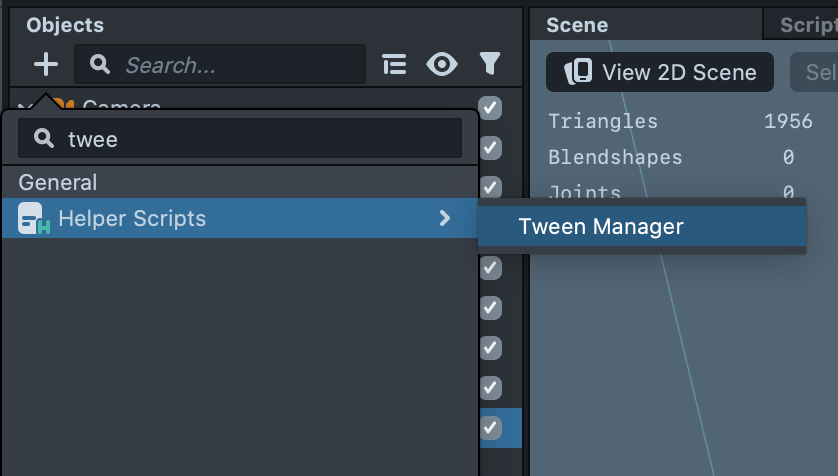
Task: Toggle the checkbox on the highlighted blue row
Action: click(490, 427)
